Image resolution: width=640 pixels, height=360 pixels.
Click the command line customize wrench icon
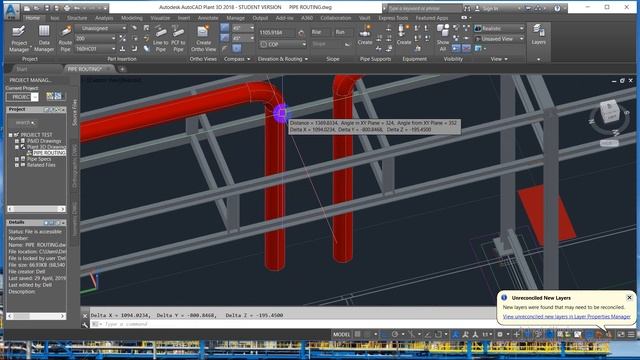[x=85, y=324]
